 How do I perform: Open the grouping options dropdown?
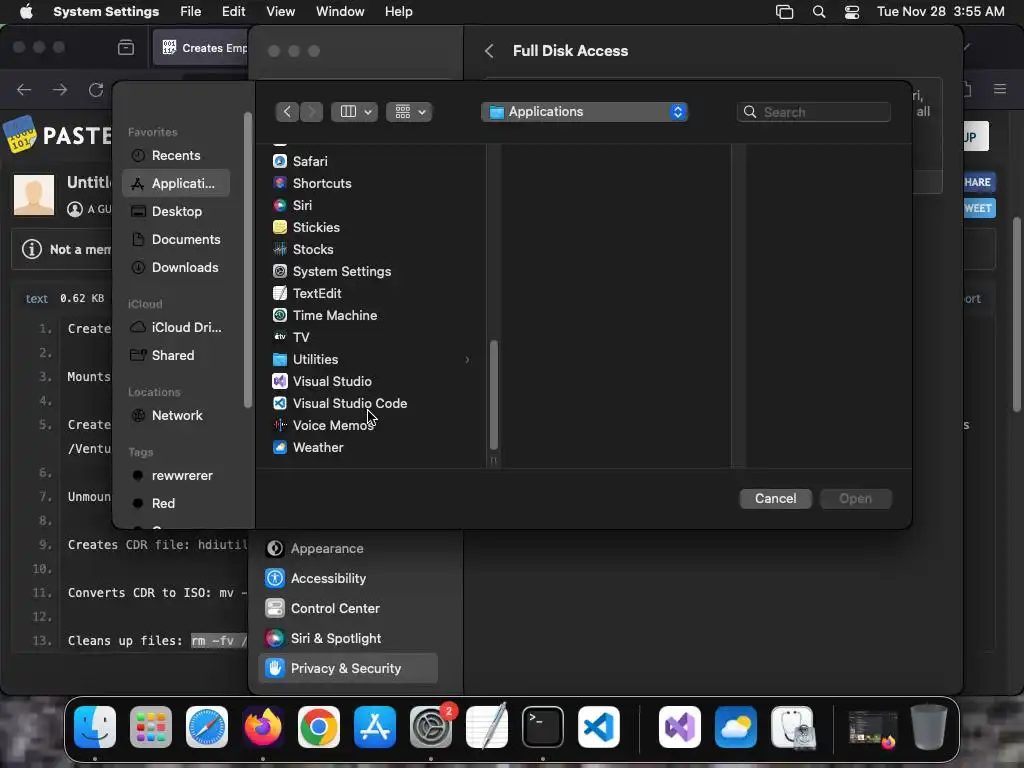pyautogui.click(x=409, y=112)
